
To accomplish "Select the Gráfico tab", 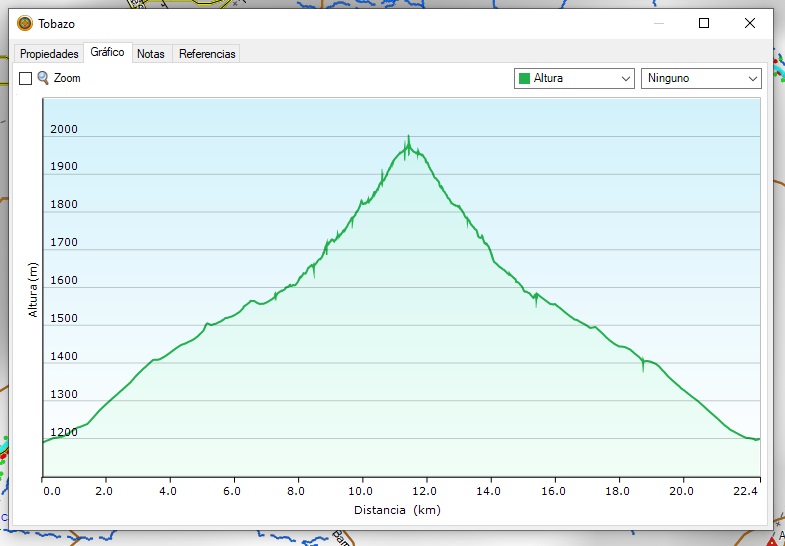I will click(107, 53).
